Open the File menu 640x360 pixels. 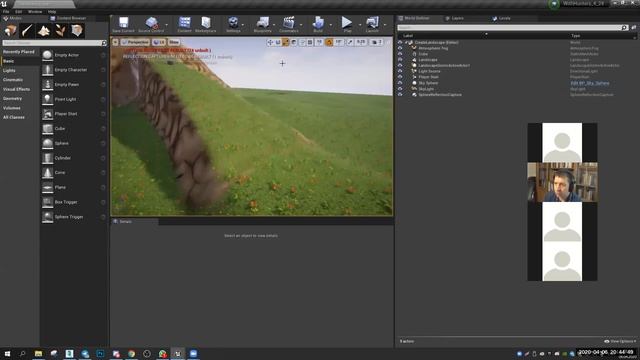[x=6, y=12]
